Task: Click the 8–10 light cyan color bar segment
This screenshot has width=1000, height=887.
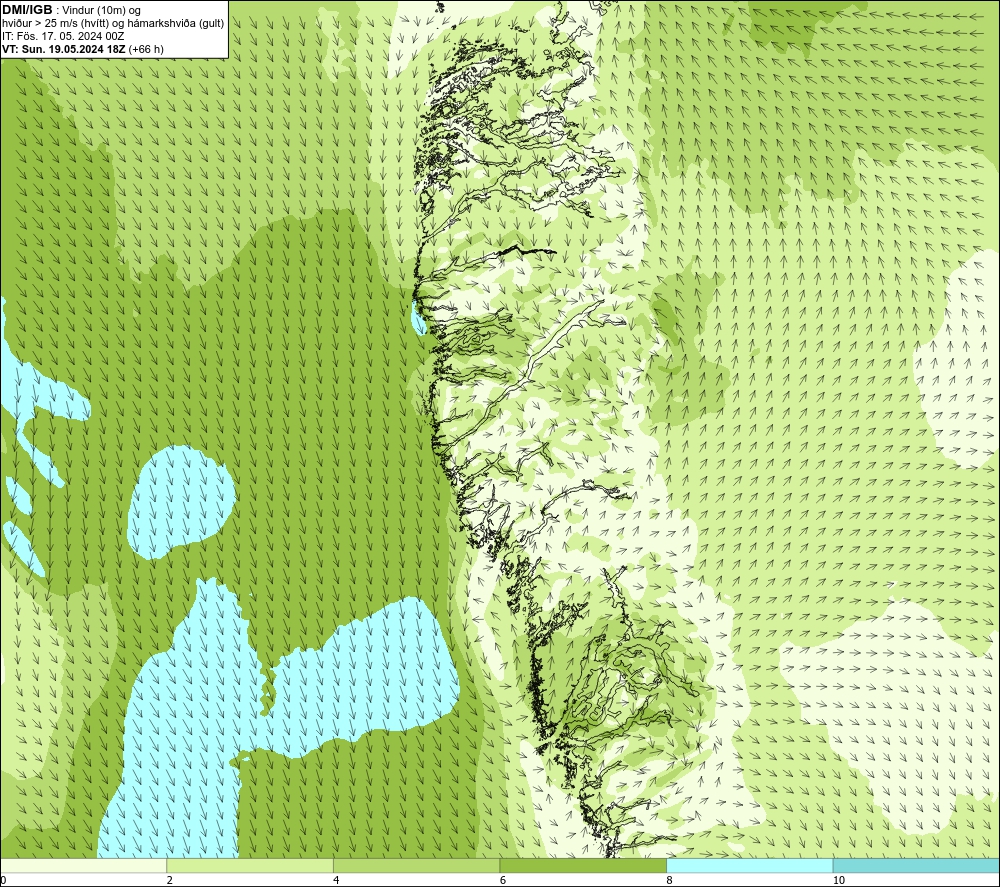Action: click(x=749, y=866)
